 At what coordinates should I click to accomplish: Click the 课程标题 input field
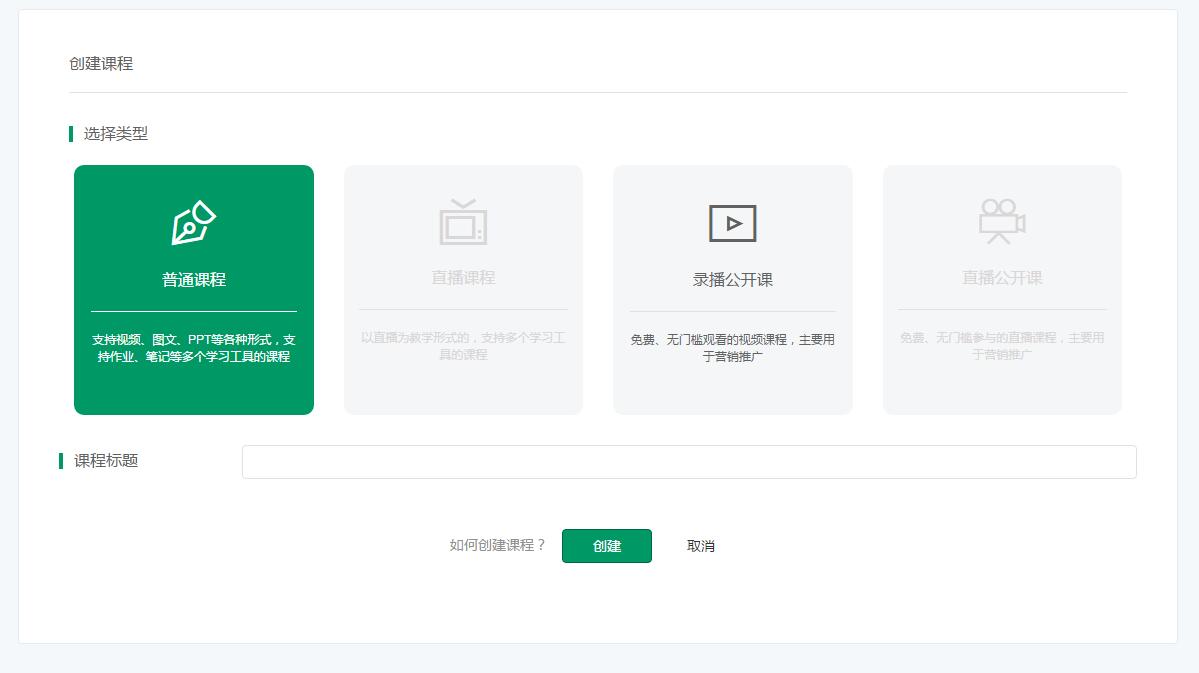pos(689,462)
